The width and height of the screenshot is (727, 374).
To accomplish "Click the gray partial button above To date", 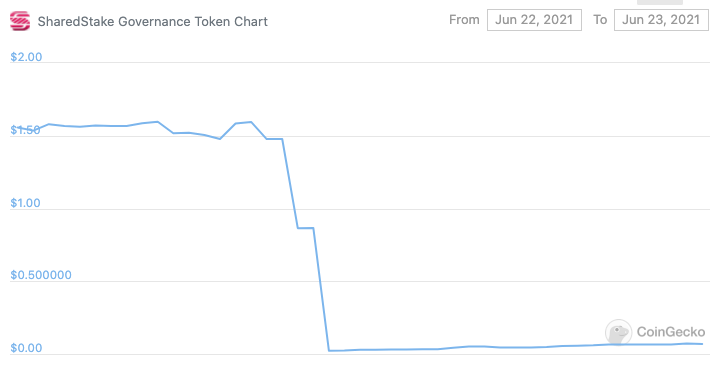I will coord(660,2).
